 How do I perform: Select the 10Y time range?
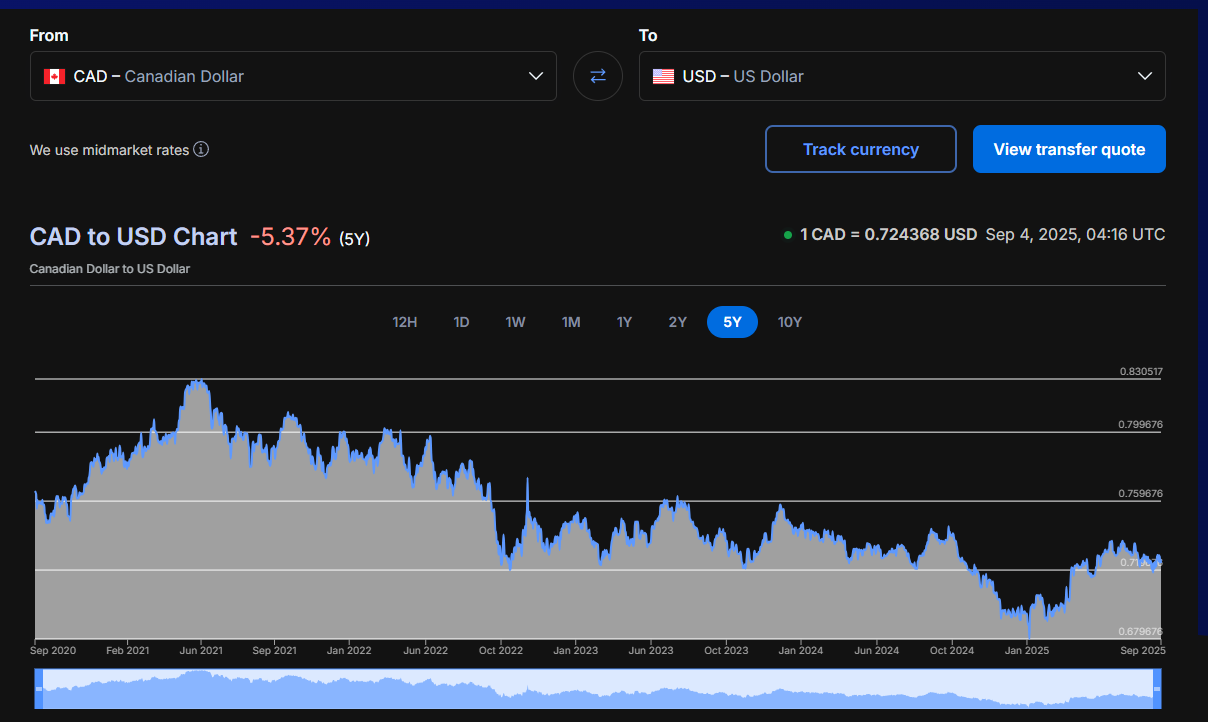[x=790, y=322]
